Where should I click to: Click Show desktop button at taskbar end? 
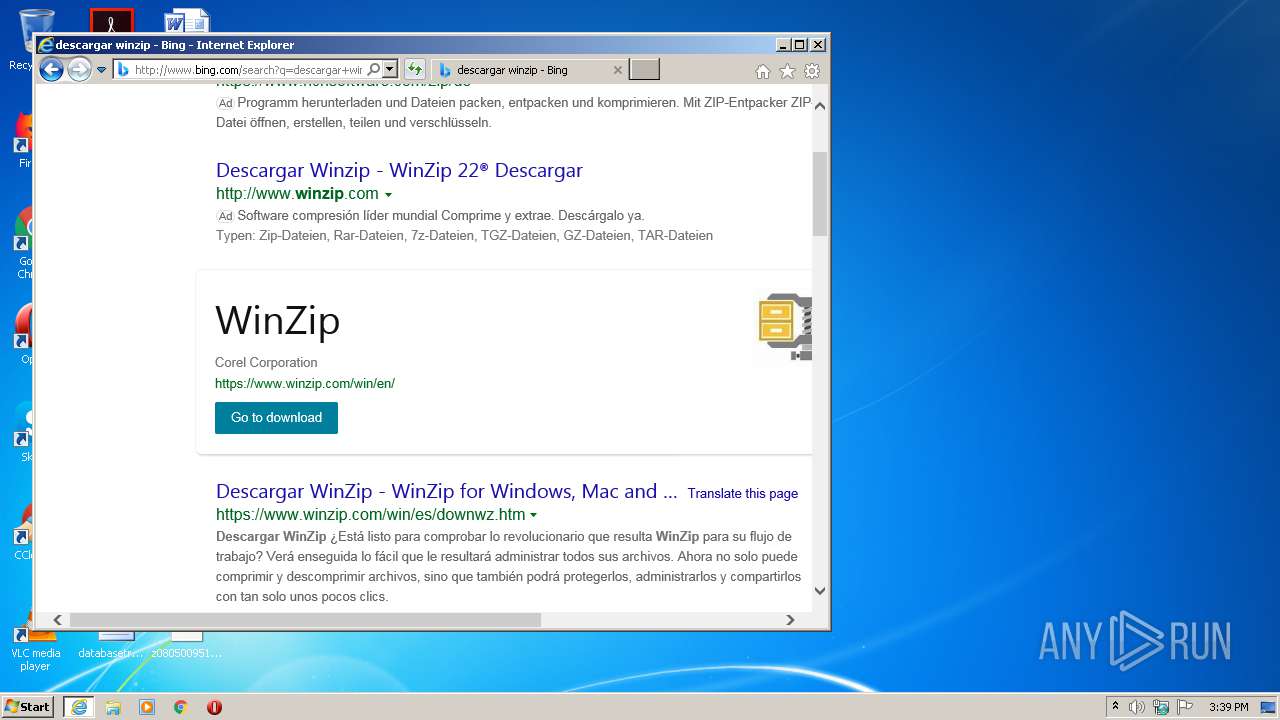coord(1268,707)
